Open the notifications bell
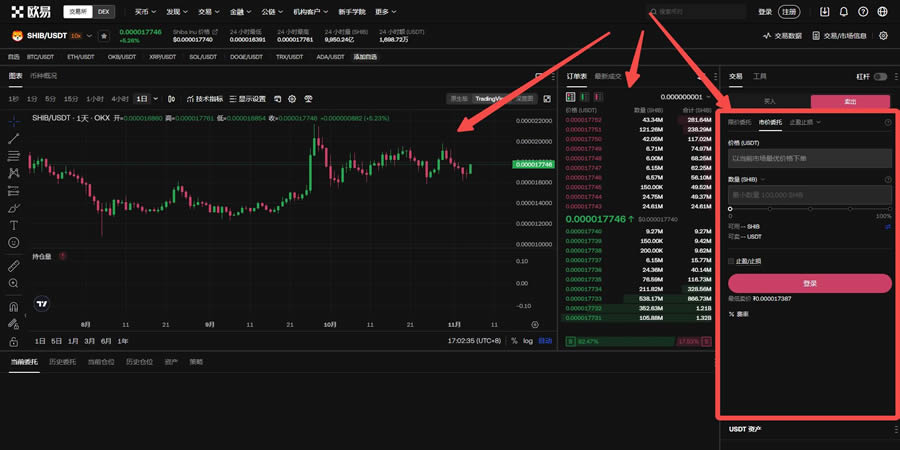The height and width of the screenshot is (450, 900). point(844,12)
